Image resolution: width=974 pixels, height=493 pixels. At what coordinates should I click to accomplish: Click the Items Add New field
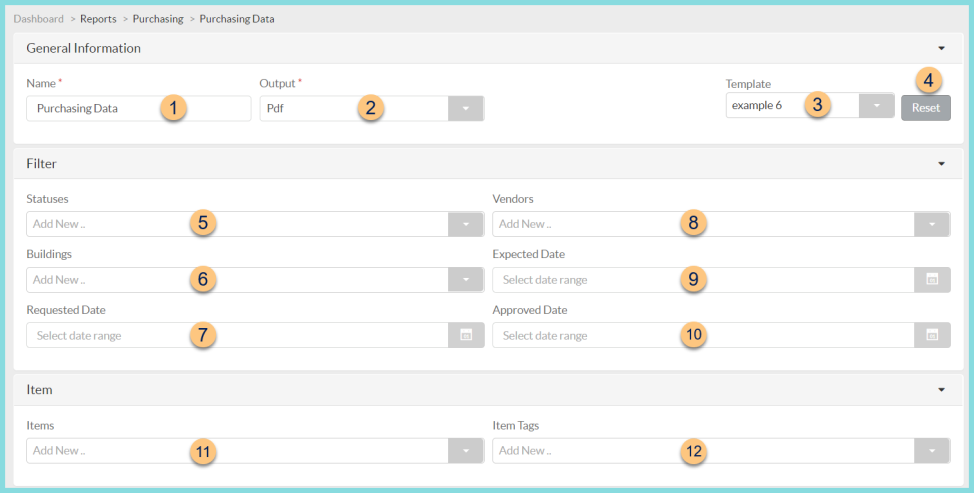point(237,451)
